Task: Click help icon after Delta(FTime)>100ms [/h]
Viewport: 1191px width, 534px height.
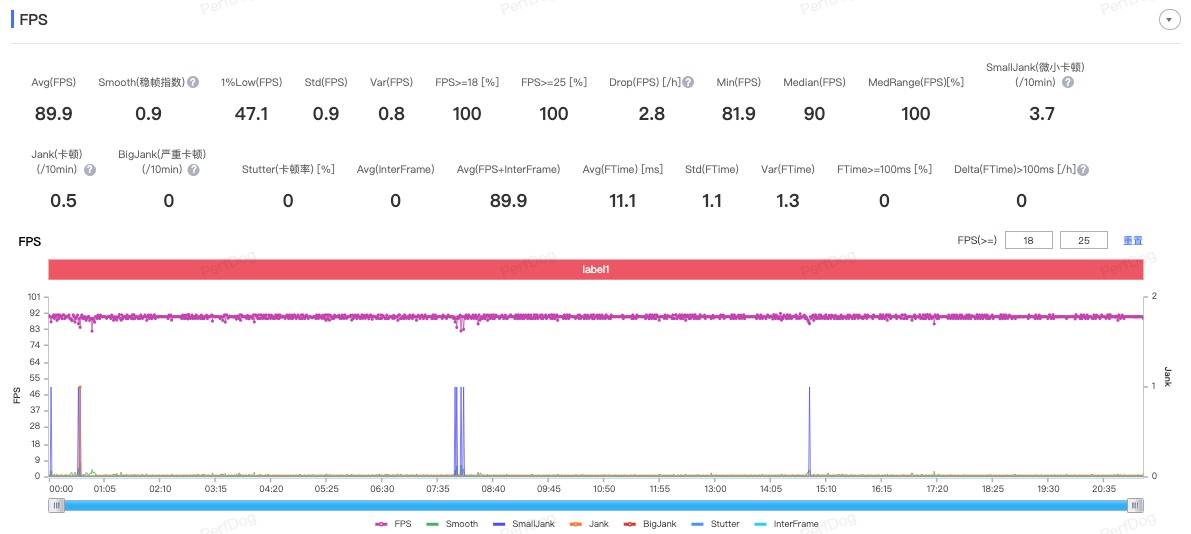Action: point(1083,170)
